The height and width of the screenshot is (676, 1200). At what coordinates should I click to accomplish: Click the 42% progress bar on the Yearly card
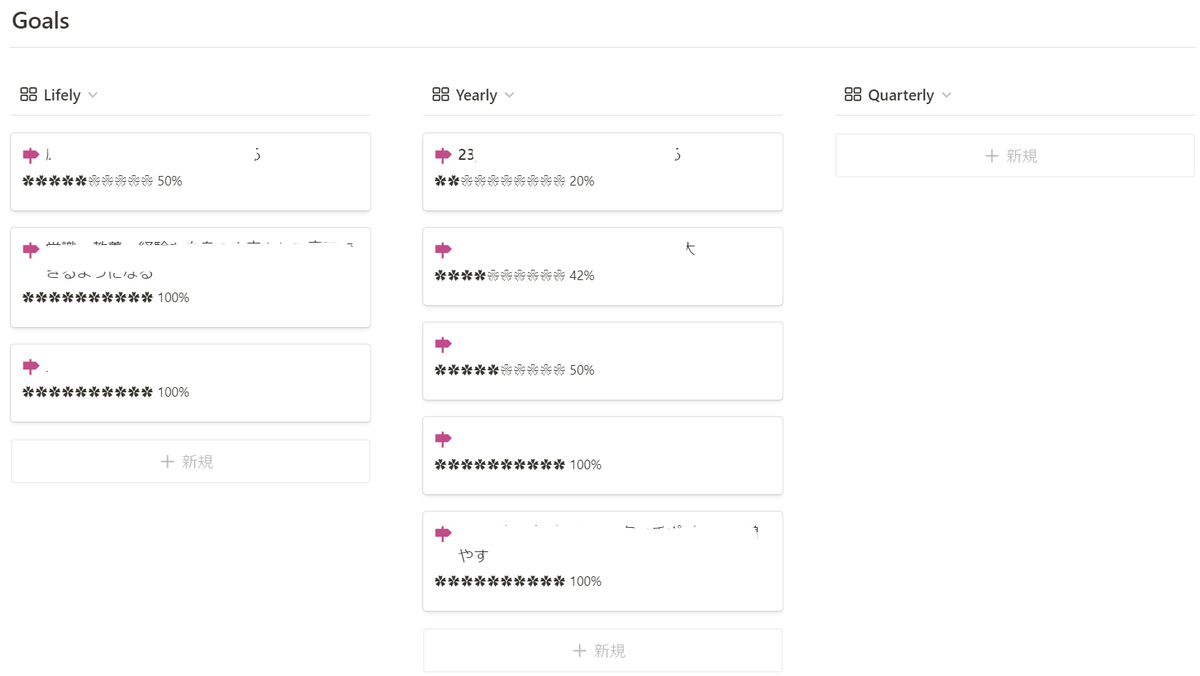click(x=500, y=276)
